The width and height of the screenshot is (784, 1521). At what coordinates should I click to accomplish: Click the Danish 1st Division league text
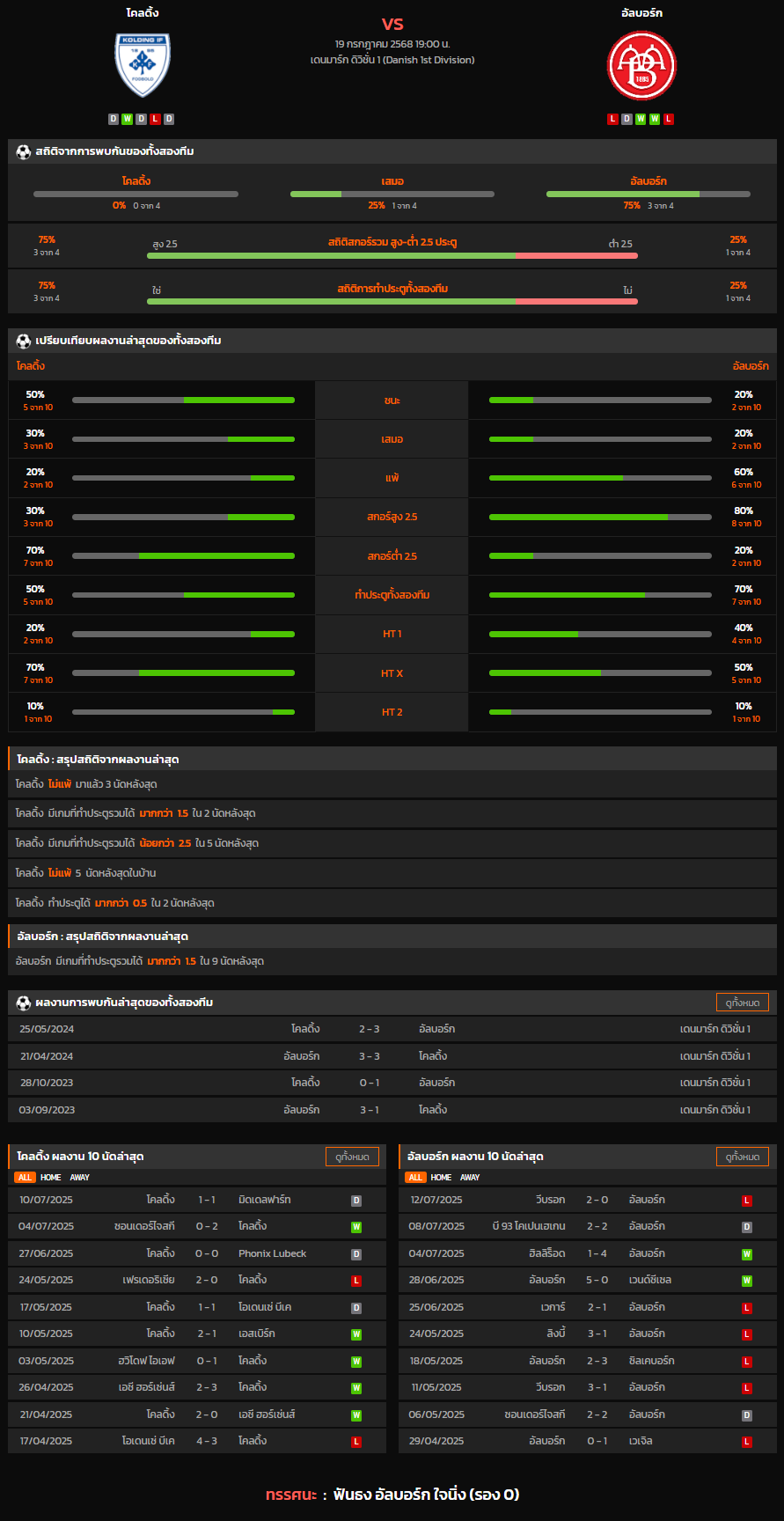[x=392, y=60]
